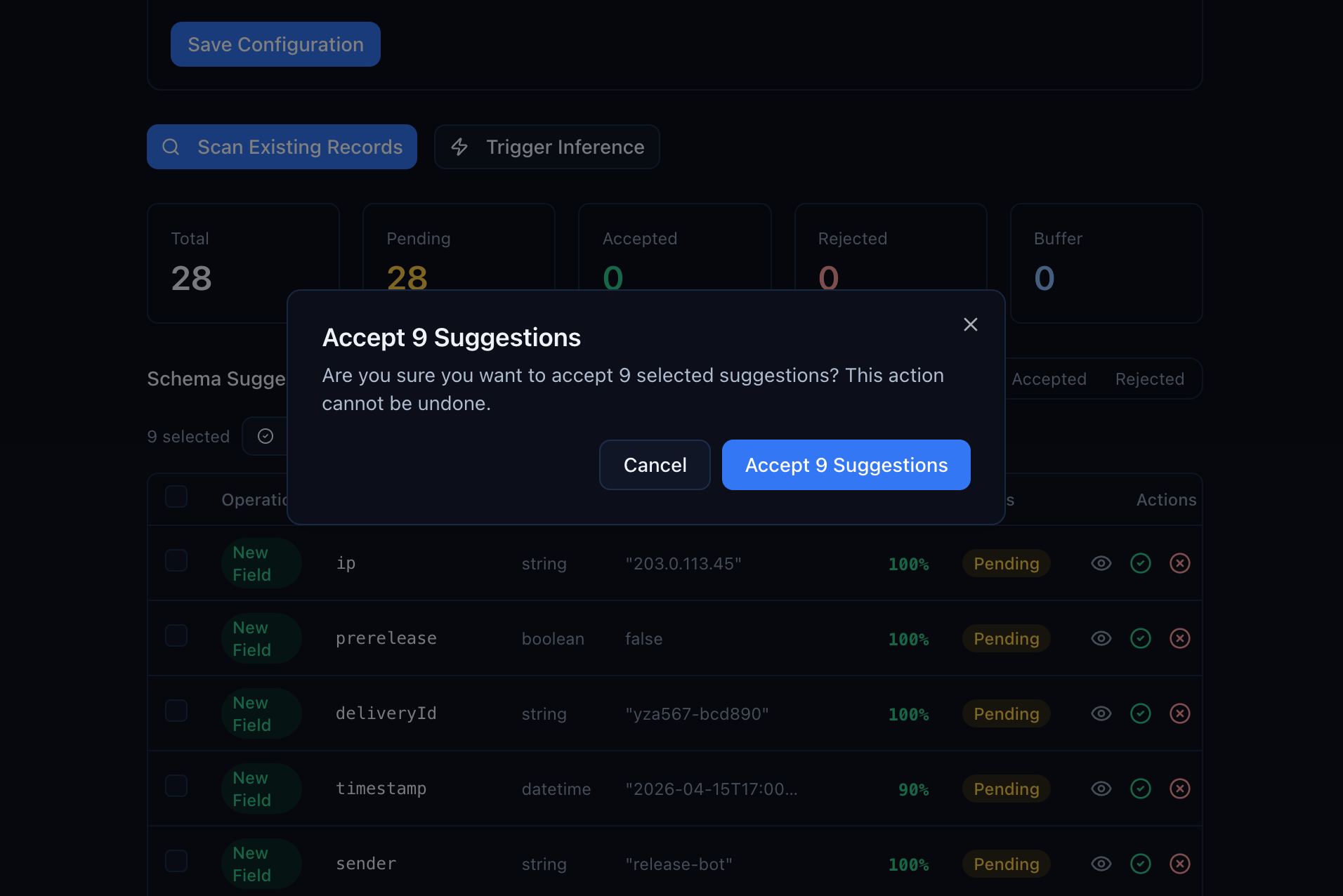This screenshot has height=896, width=1343.
Task: Toggle the select-all checkbox in table header
Action: coord(176,496)
